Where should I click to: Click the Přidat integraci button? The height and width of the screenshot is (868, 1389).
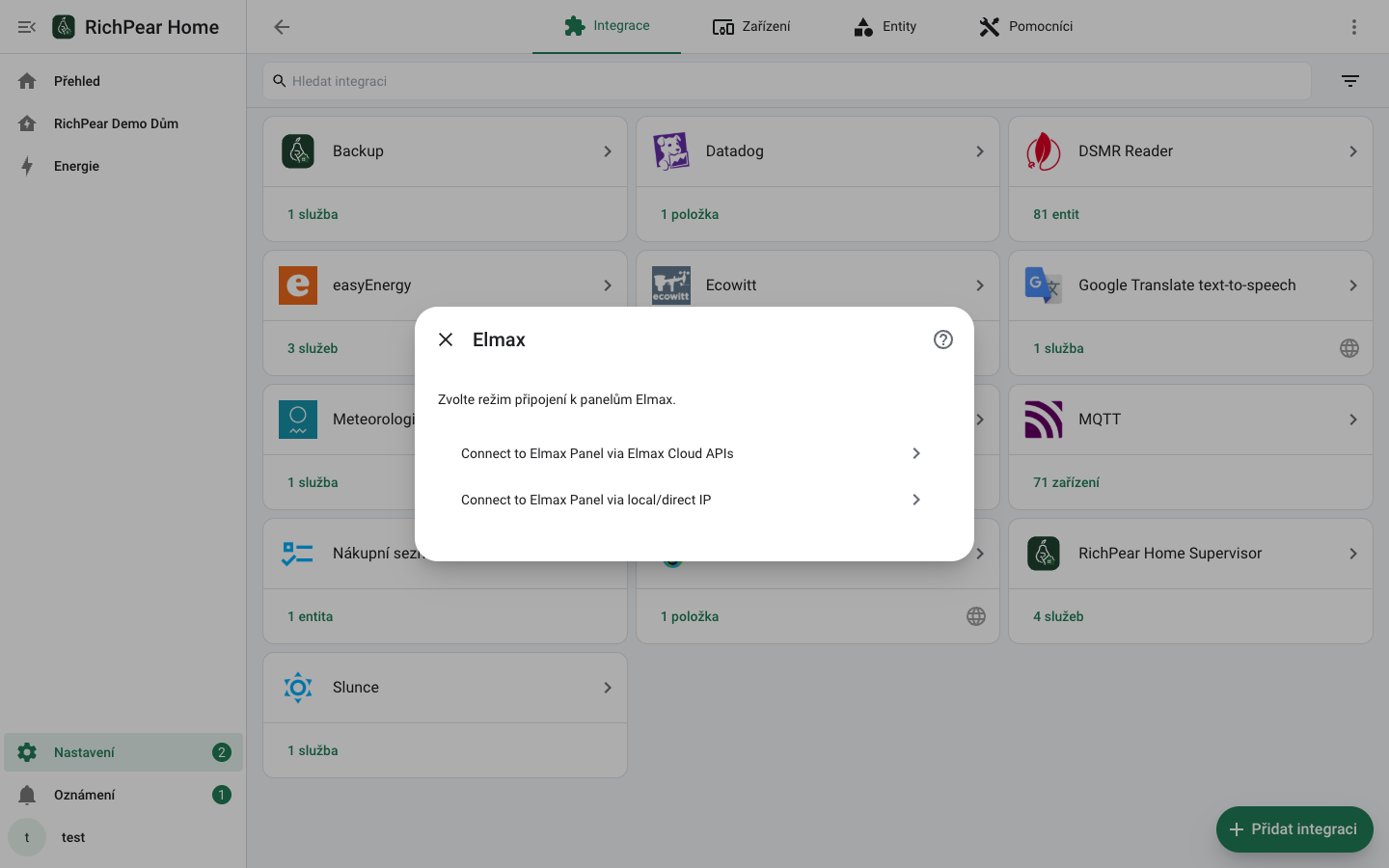pos(1294,829)
